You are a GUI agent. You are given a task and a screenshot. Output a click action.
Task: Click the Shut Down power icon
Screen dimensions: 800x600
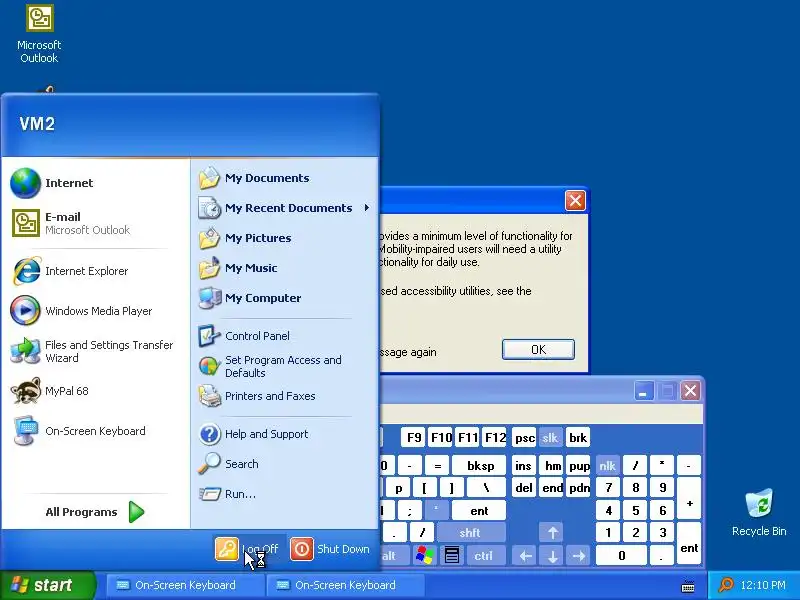coord(302,549)
